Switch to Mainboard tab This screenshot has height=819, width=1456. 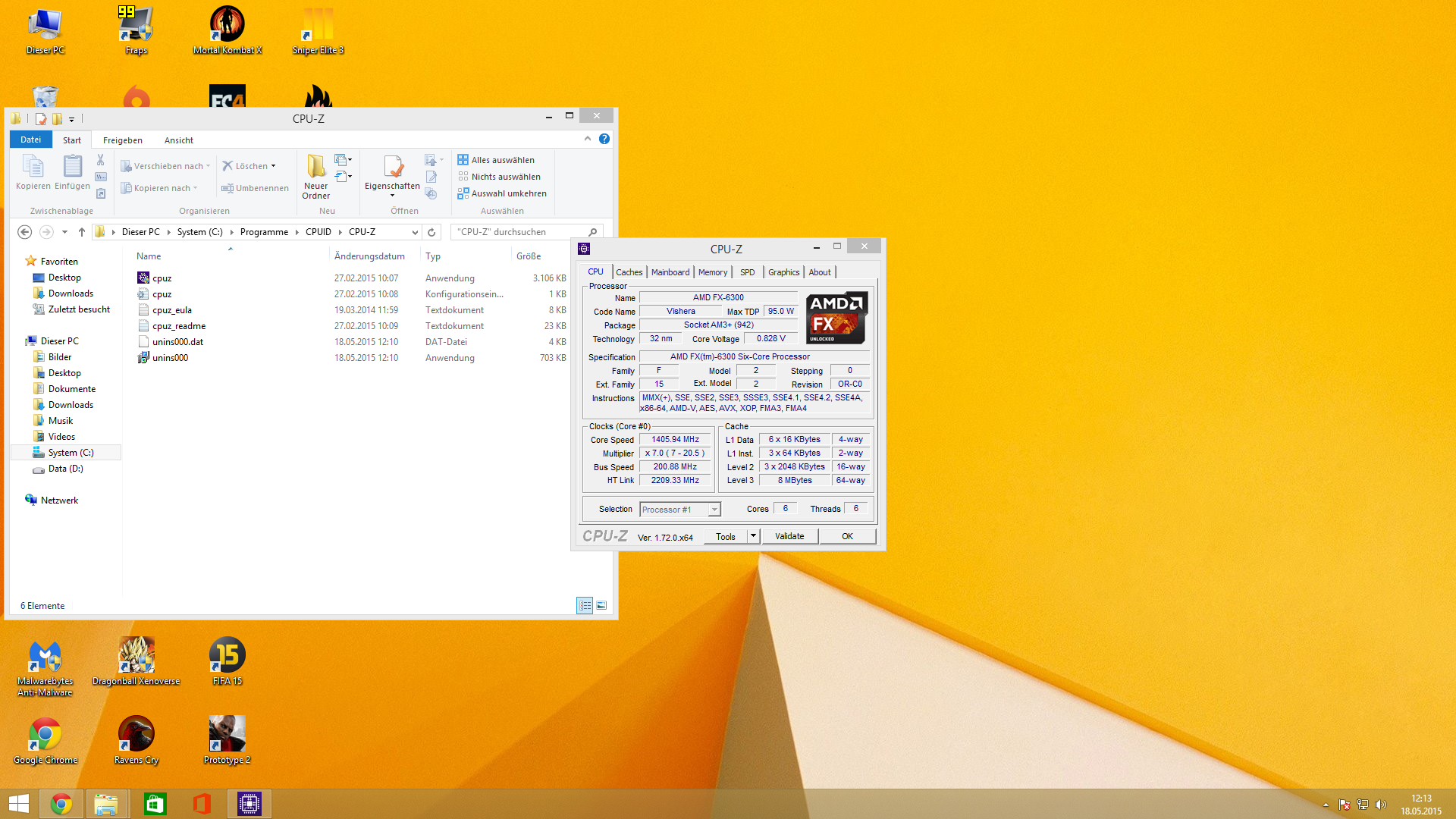(670, 272)
